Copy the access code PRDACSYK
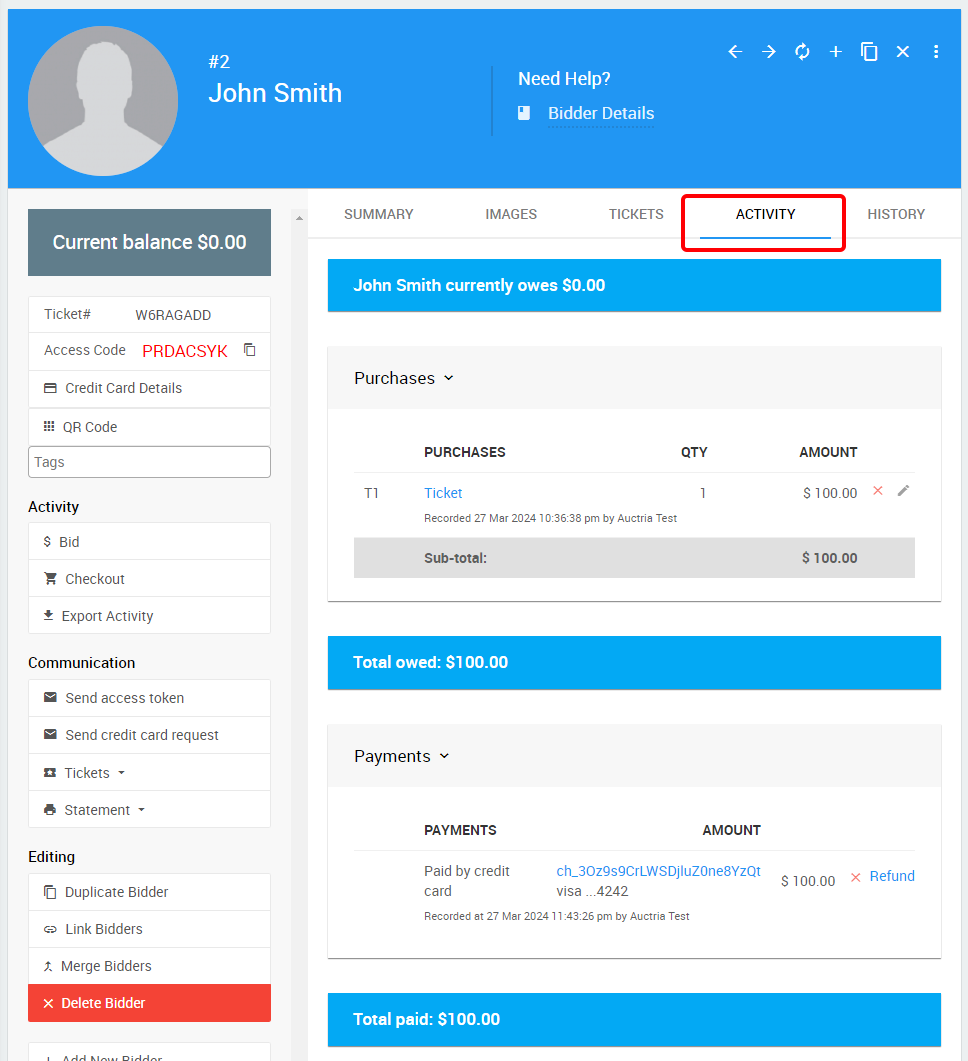The width and height of the screenshot is (968, 1061). [250, 350]
